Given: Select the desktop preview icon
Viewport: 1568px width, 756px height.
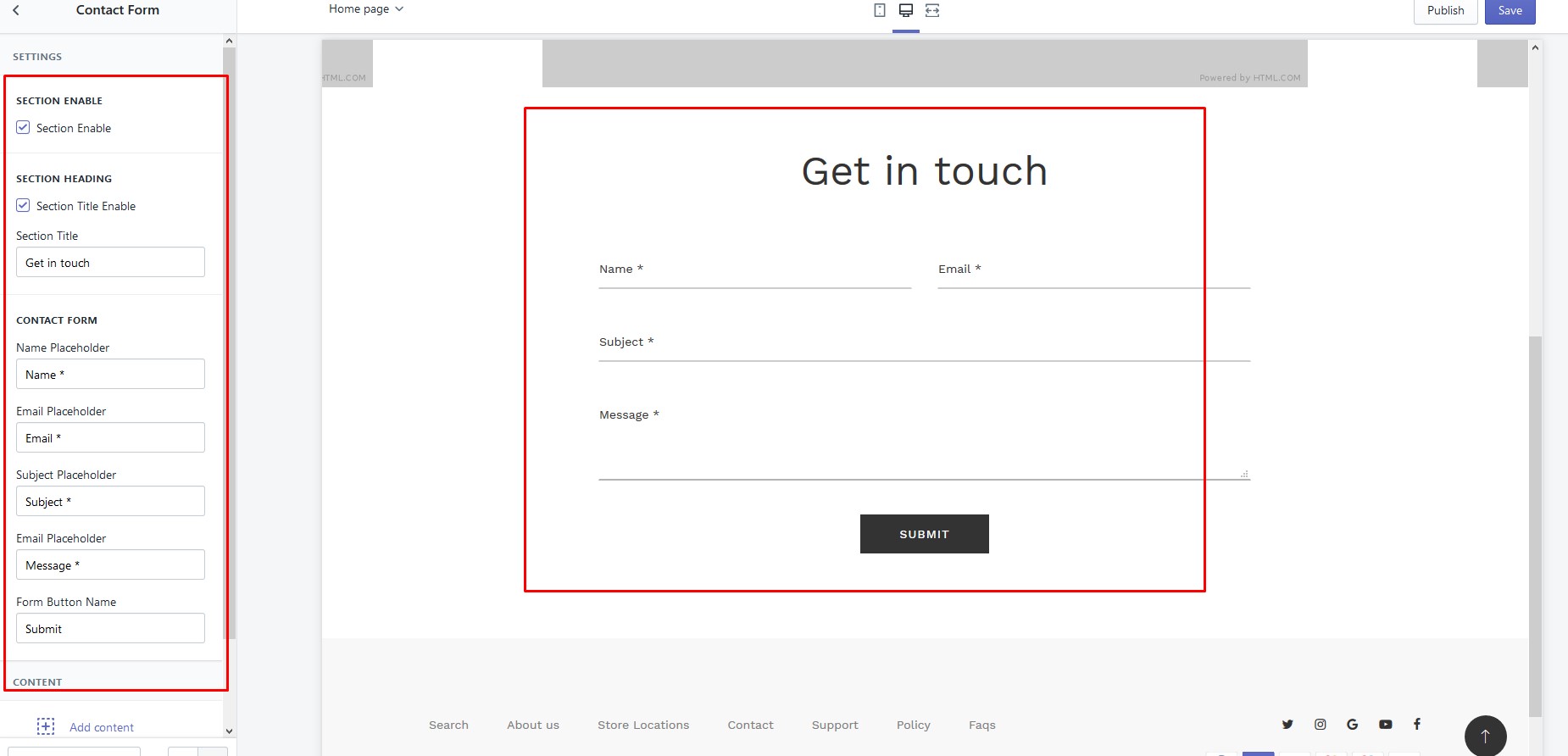Looking at the screenshot, I should coord(906,10).
